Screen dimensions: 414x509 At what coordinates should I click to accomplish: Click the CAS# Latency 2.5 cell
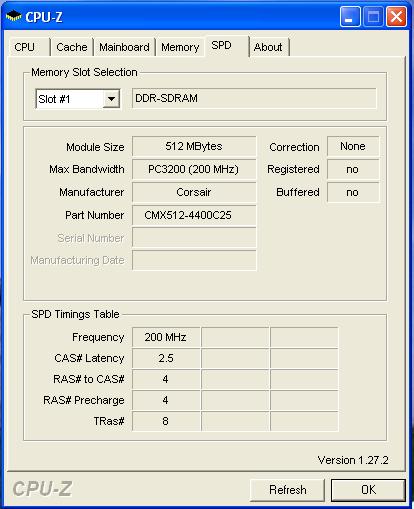coord(166,358)
